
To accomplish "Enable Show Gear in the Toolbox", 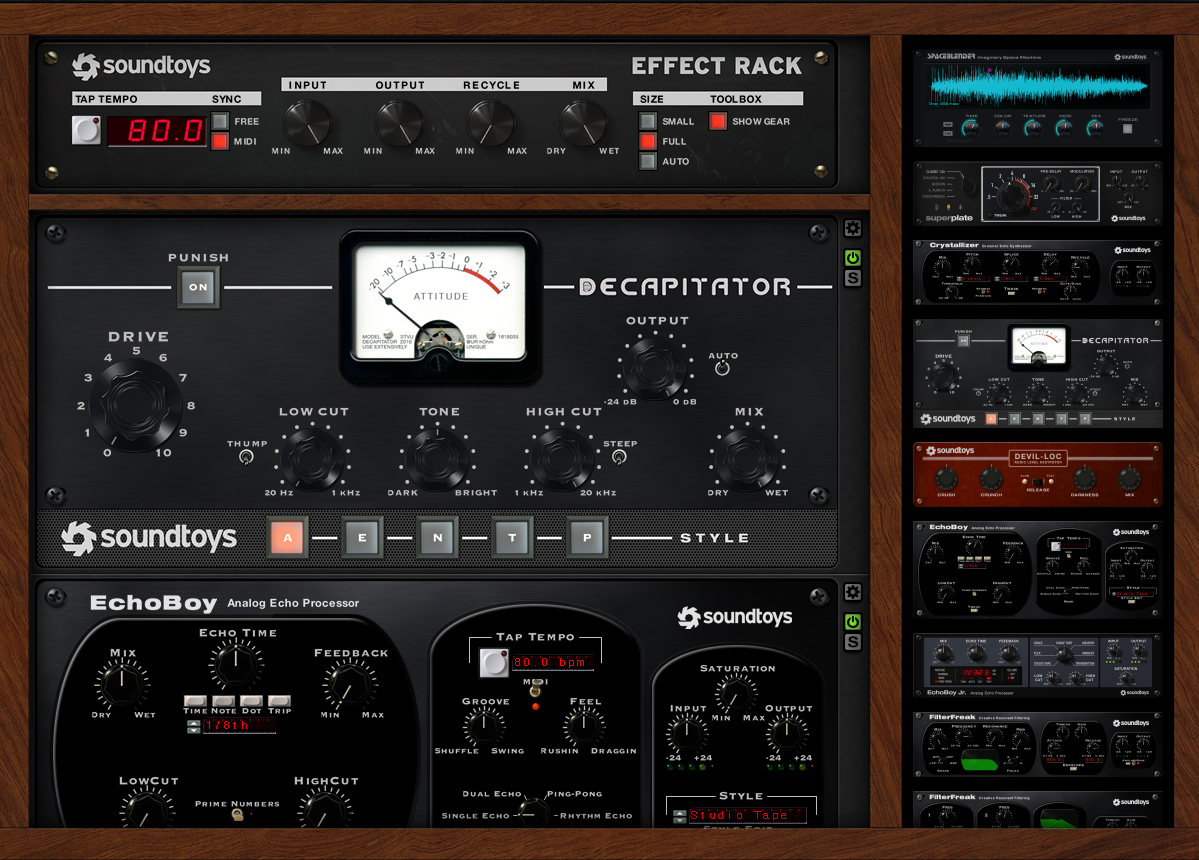I will 716,120.
